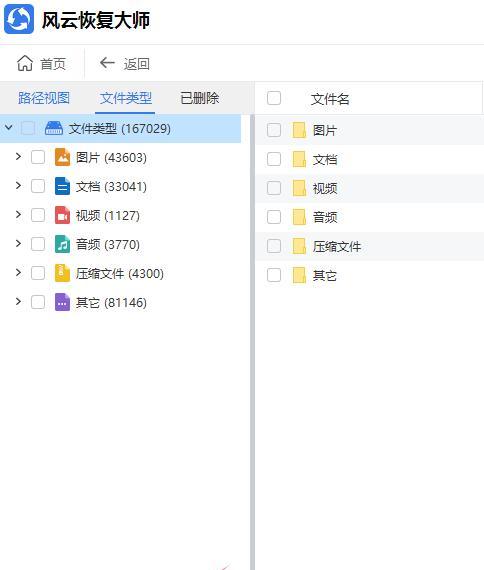Check the 视频 row checkbox in file list

274,188
